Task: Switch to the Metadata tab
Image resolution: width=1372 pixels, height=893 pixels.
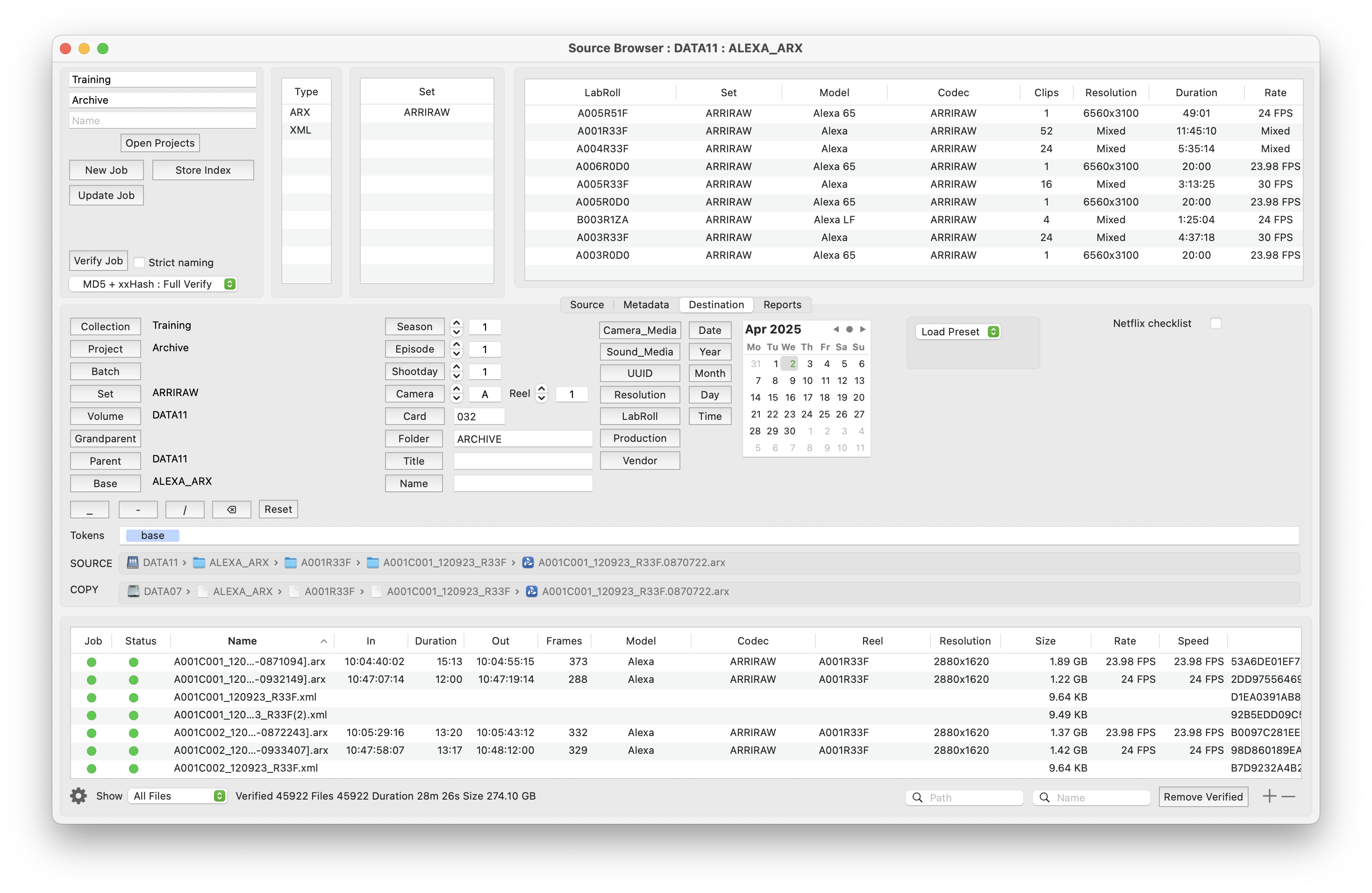Action: (x=646, y=304)
